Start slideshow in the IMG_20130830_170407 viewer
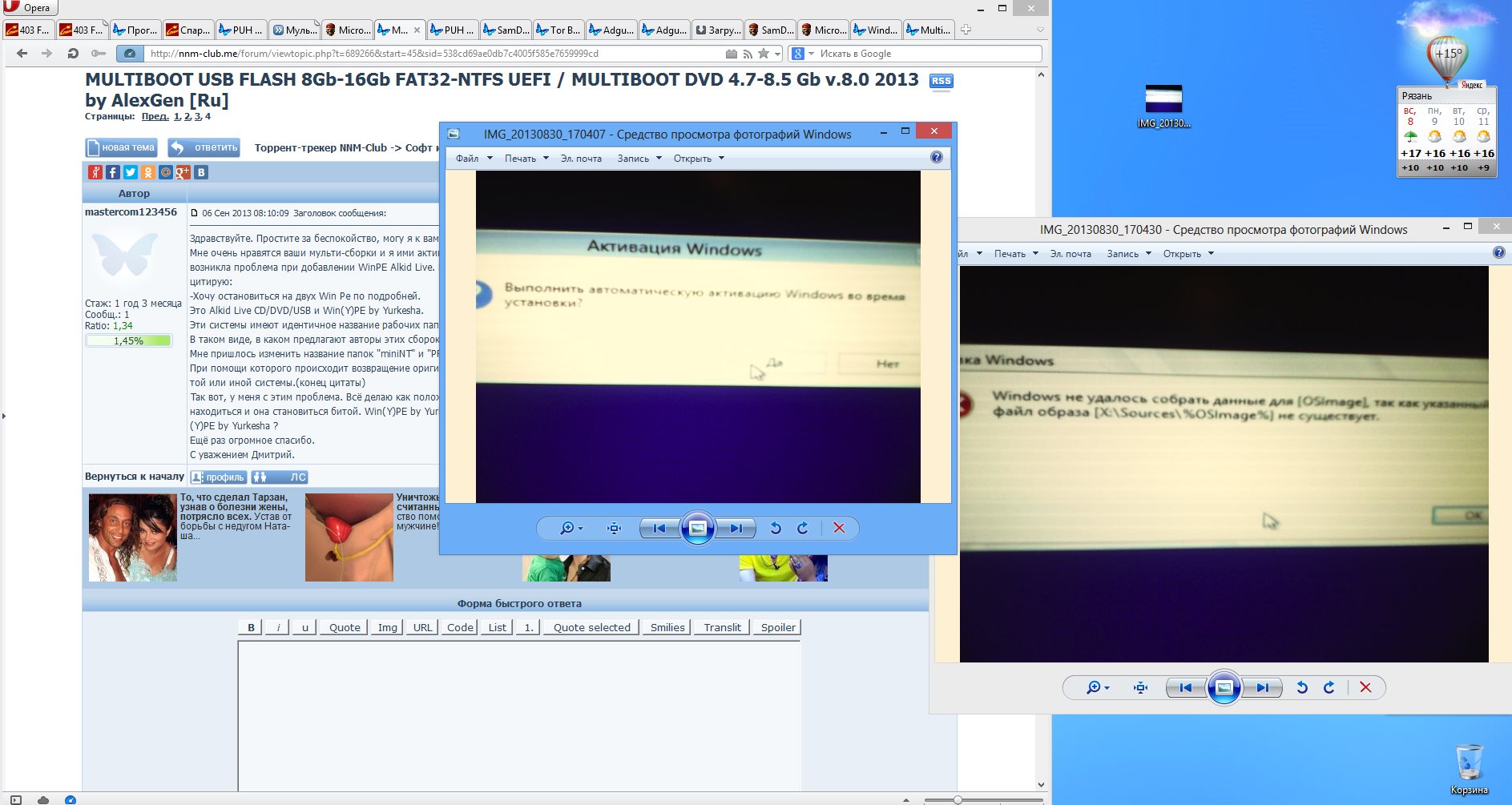 point(697,528)
